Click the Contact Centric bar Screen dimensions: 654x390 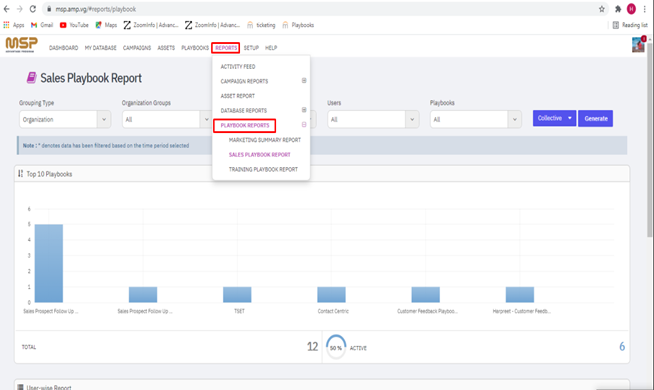[x=331, y=294]
